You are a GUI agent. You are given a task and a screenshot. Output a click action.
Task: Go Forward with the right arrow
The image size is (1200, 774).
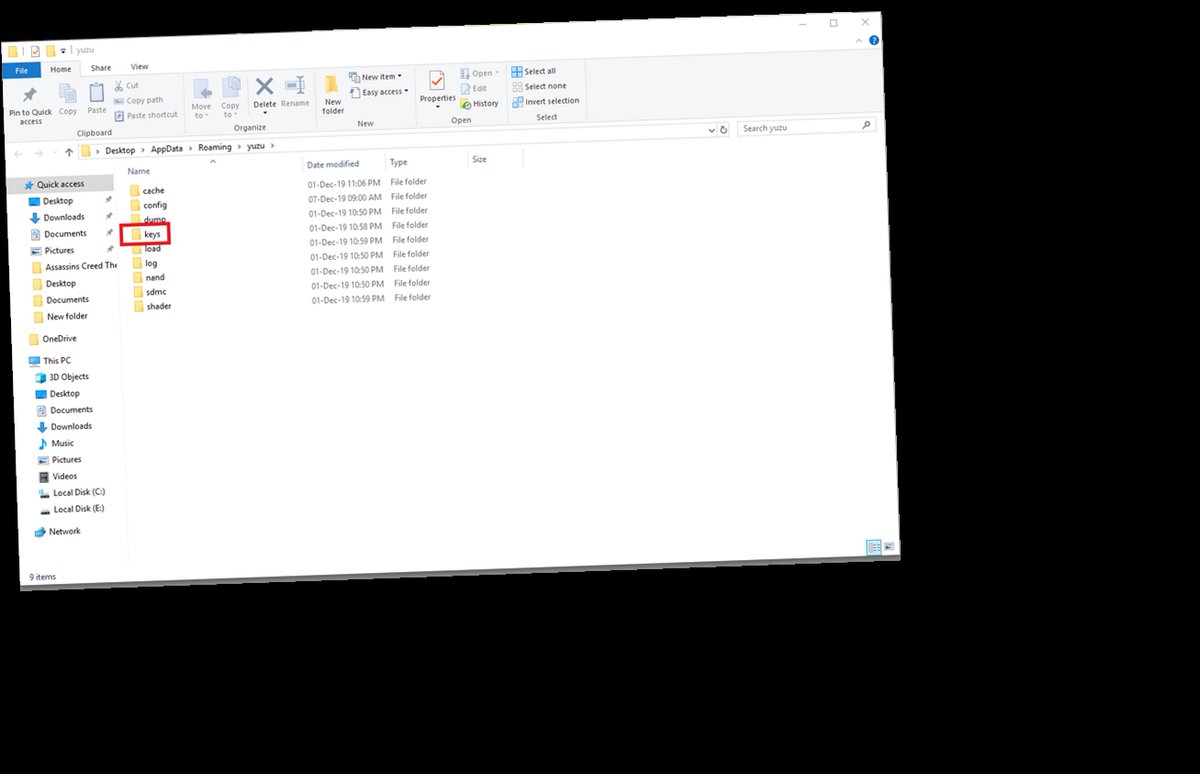[39, 153]
